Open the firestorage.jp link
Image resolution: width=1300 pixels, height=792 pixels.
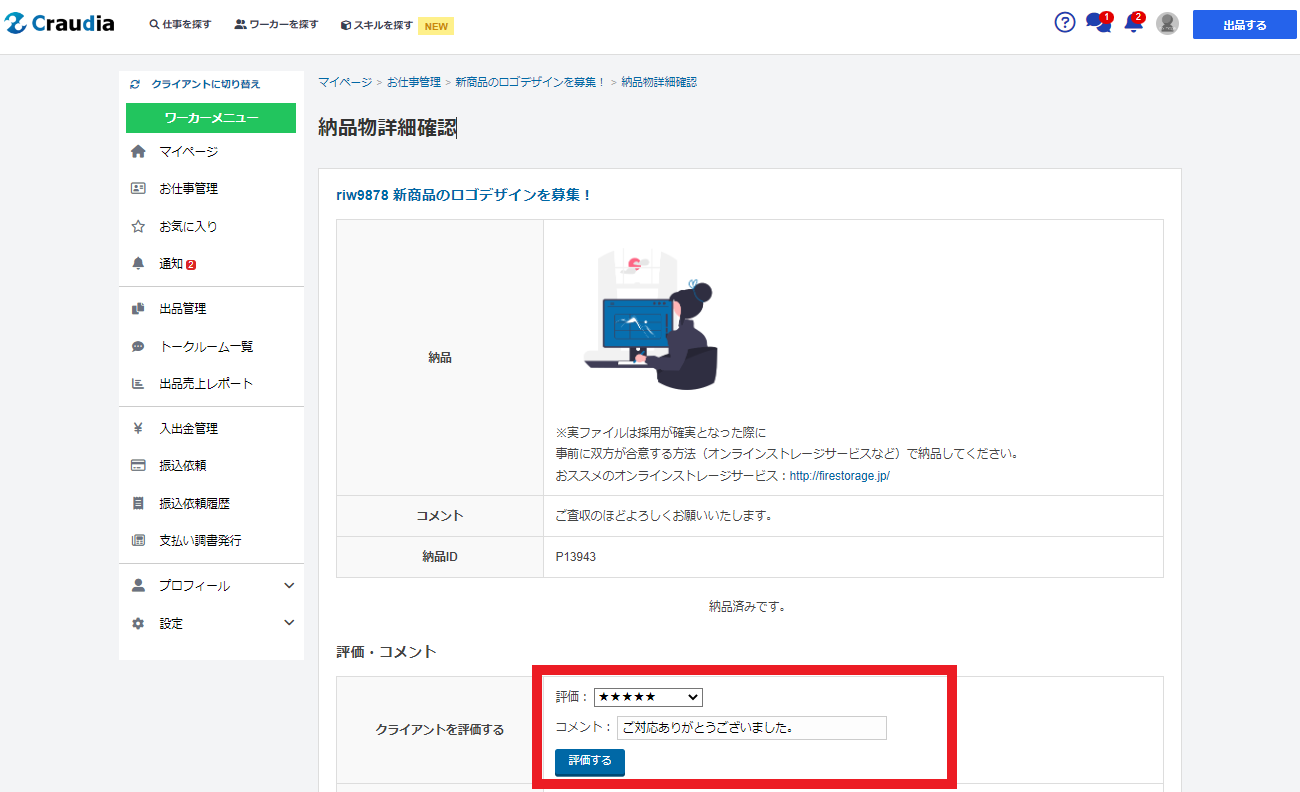pyautogui.click(x=839, y=476)
